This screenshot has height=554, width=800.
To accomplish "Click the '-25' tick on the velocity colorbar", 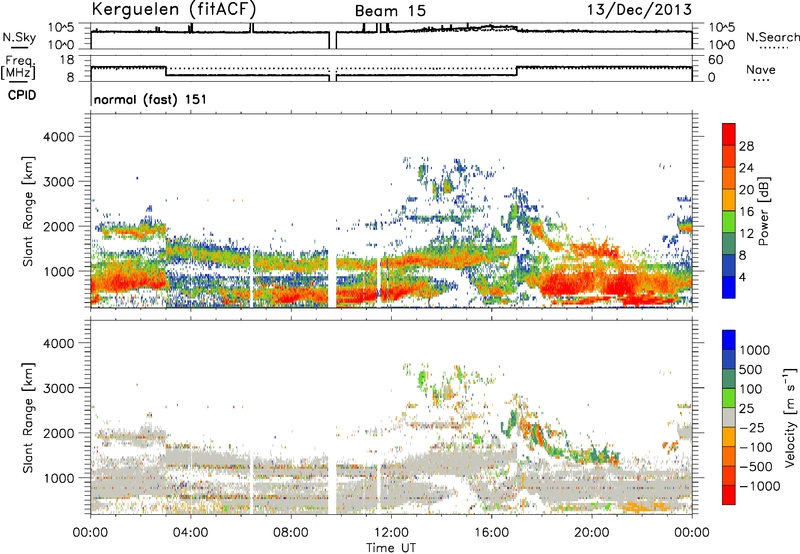I will point(752,427).
